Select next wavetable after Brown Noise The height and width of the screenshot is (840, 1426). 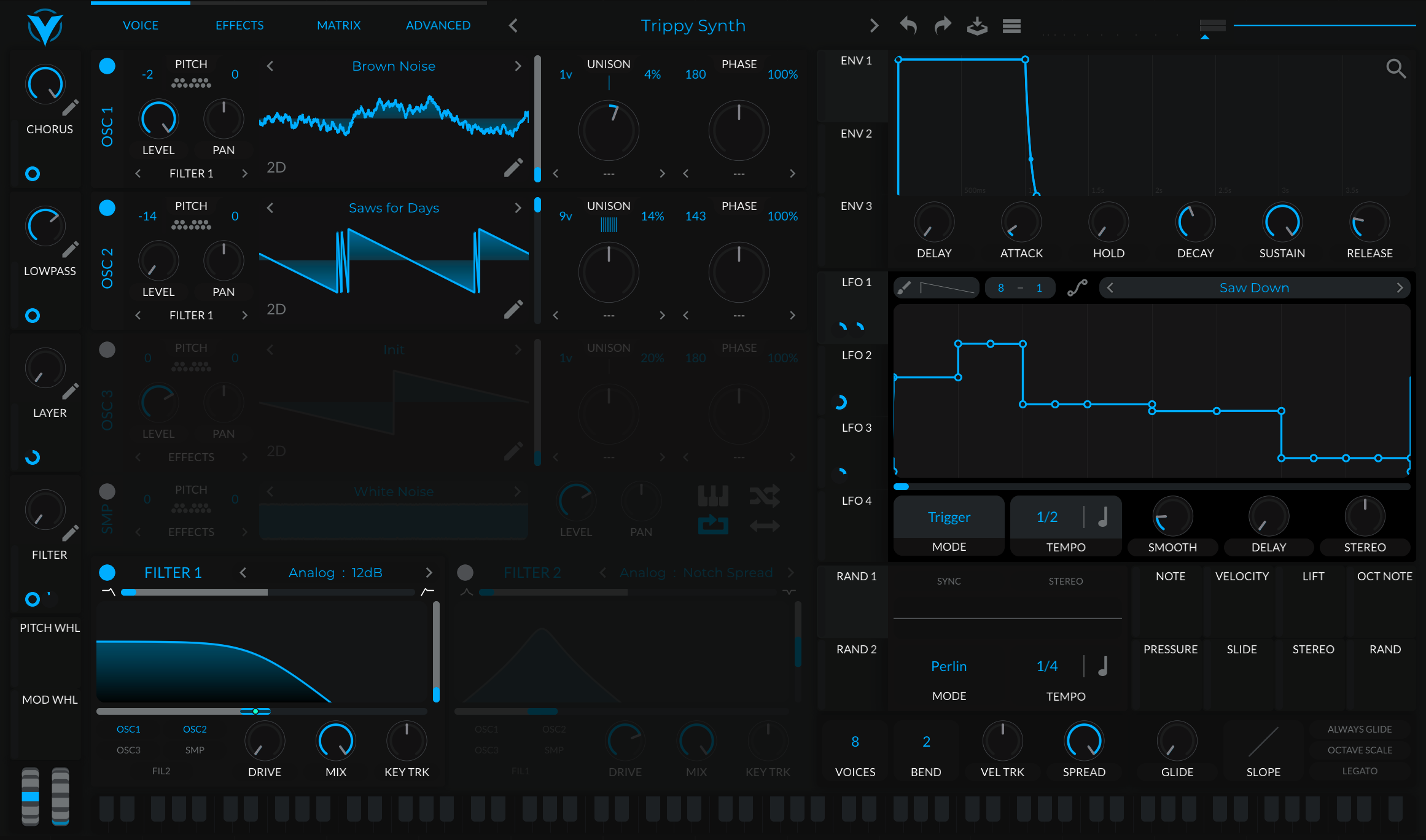tap(518, 66)
